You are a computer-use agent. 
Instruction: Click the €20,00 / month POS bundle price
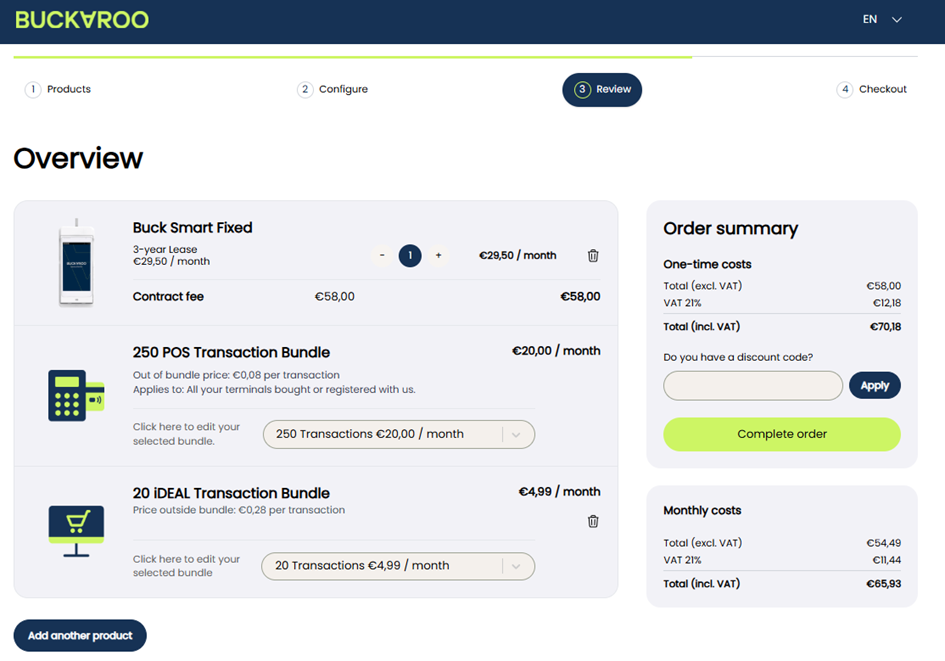(556, 351)
